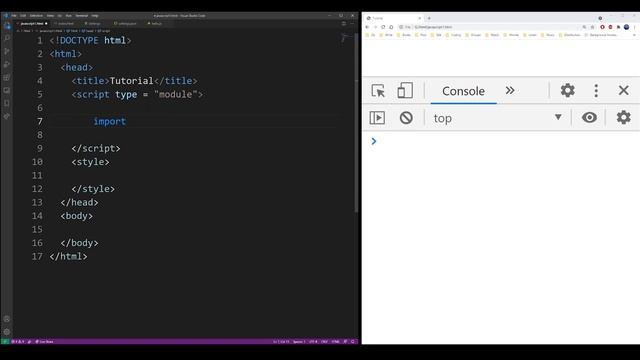The width and height of the screenshot is (640, 360).
Task: Toggle the device toolbar in DevTools
Action: (x=405, y=91)
